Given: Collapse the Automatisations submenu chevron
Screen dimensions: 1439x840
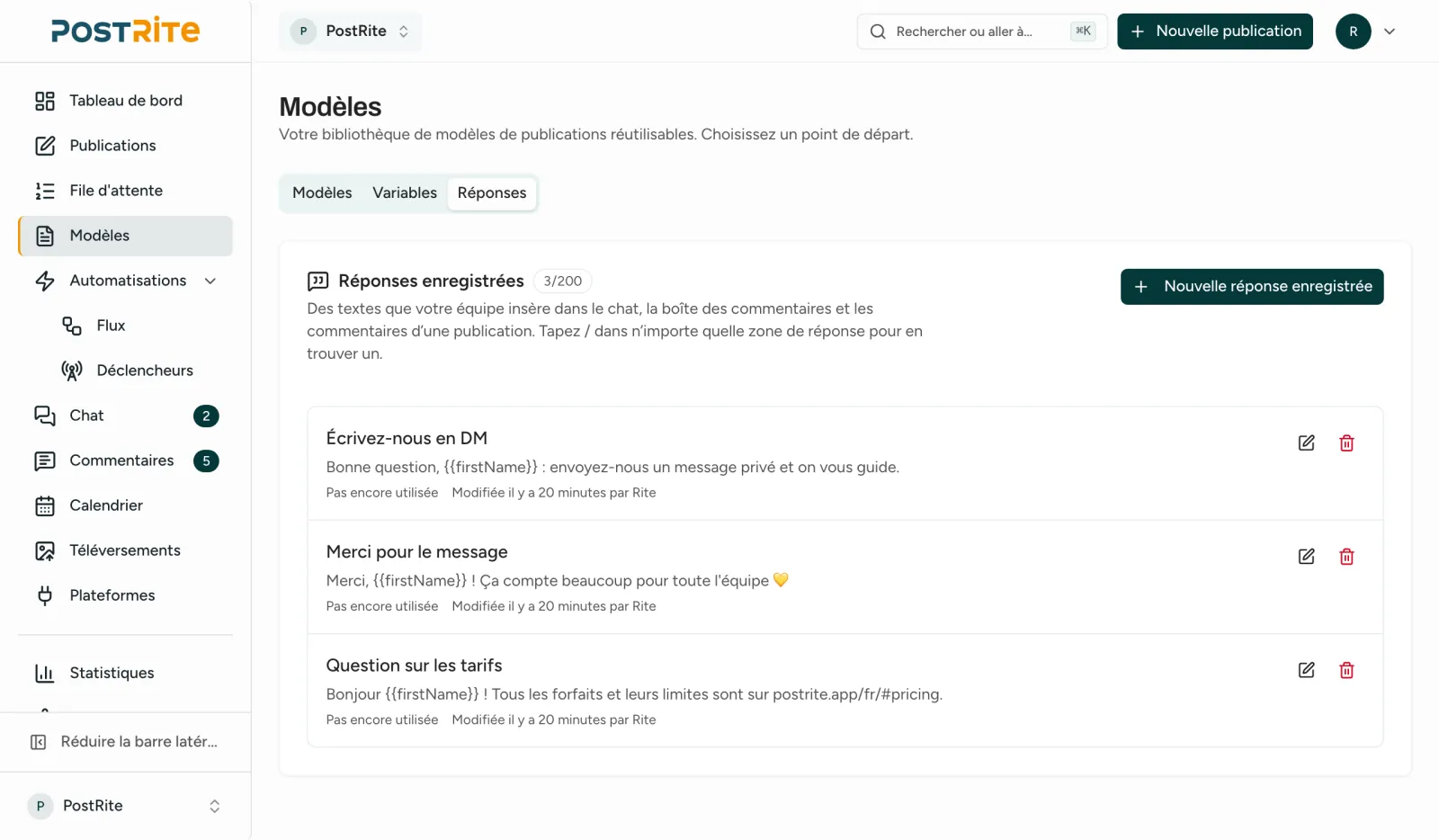Looking at the screenshot, I should point(210,281).
